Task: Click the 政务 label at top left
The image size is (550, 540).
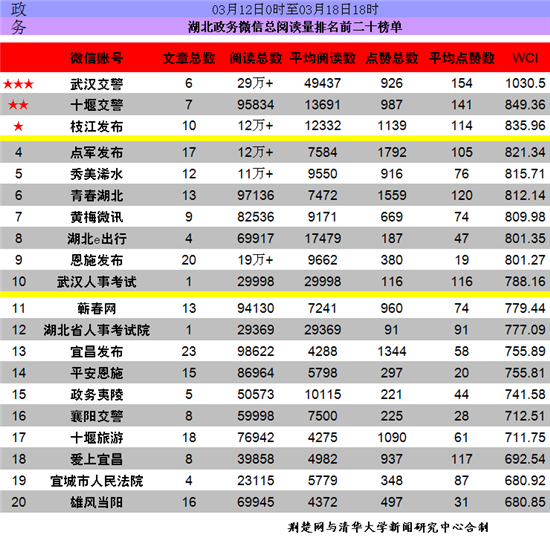Action: tap(18, 18)
